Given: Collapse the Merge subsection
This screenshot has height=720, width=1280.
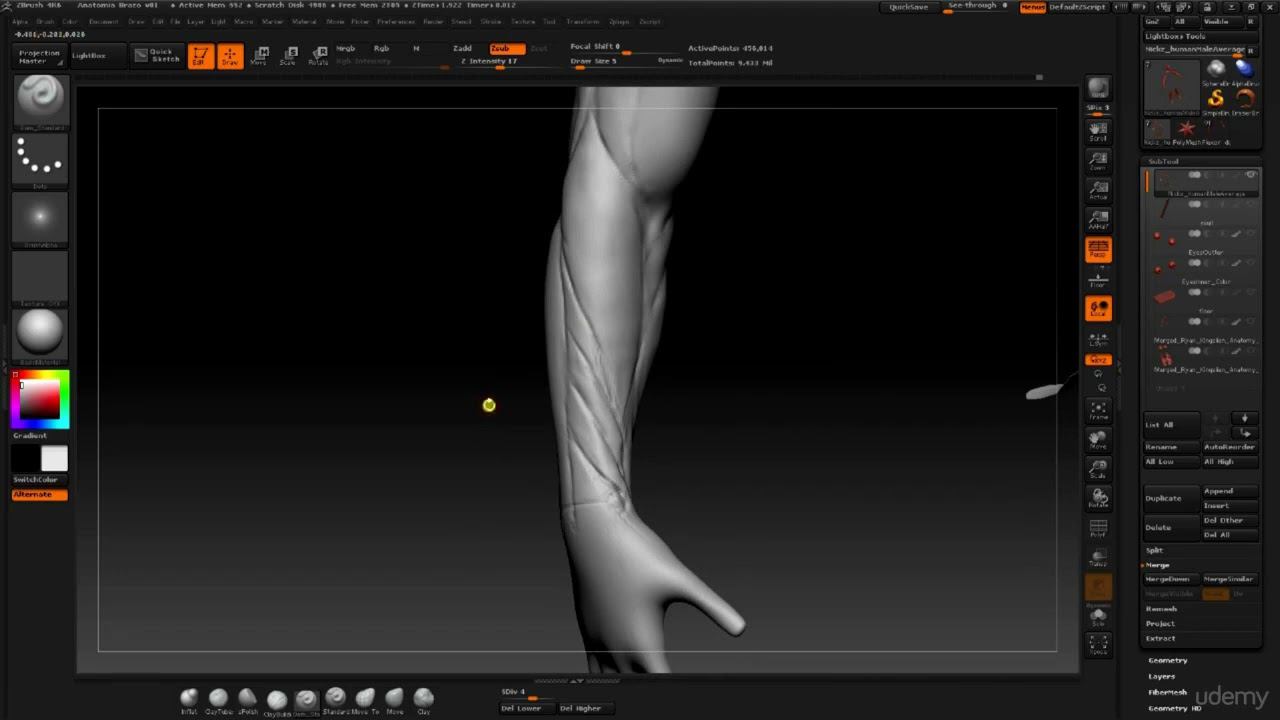Looking at the screenshot, I should (1157, 565).
